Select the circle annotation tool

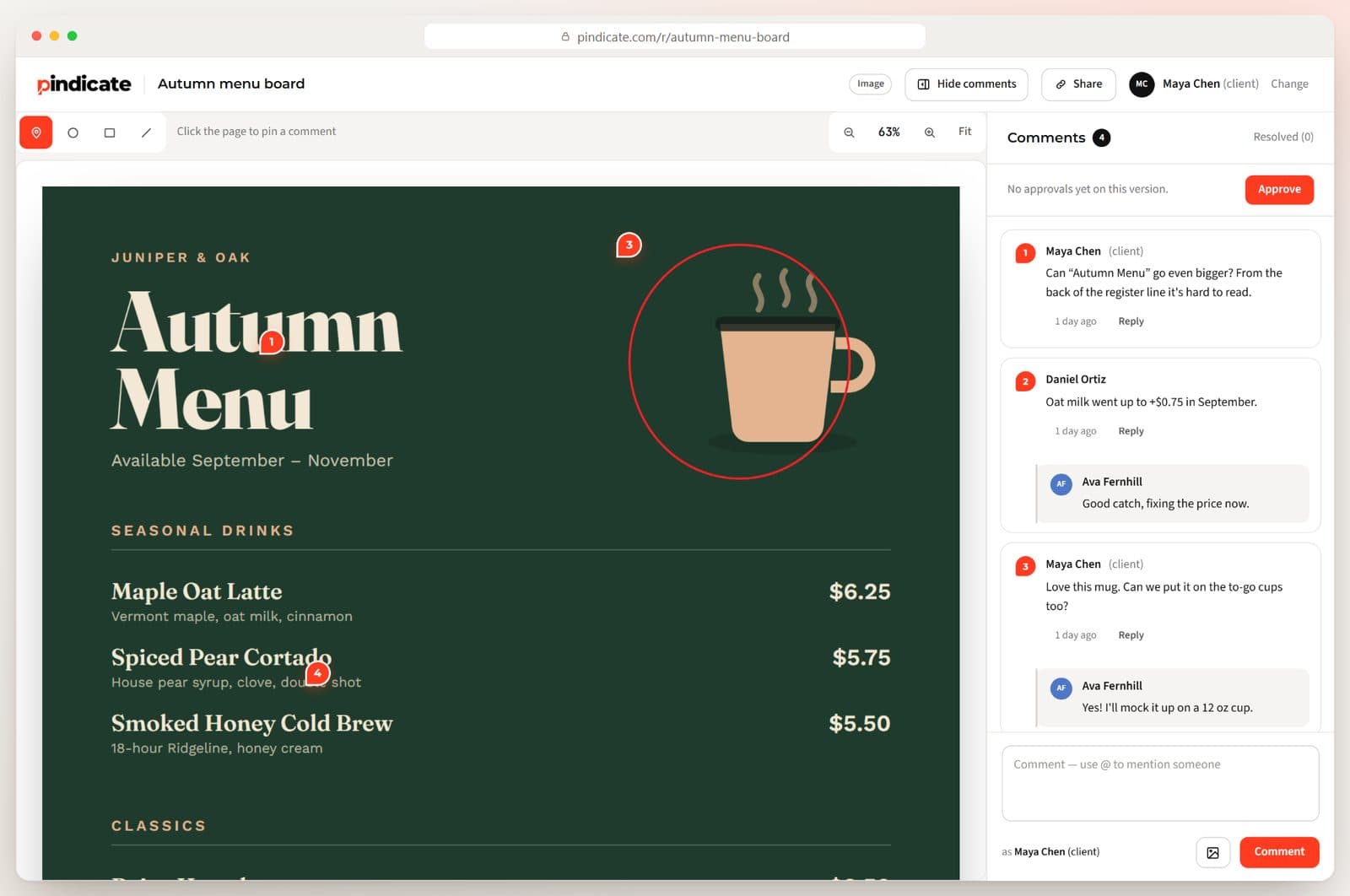click(x=73, y=132)
